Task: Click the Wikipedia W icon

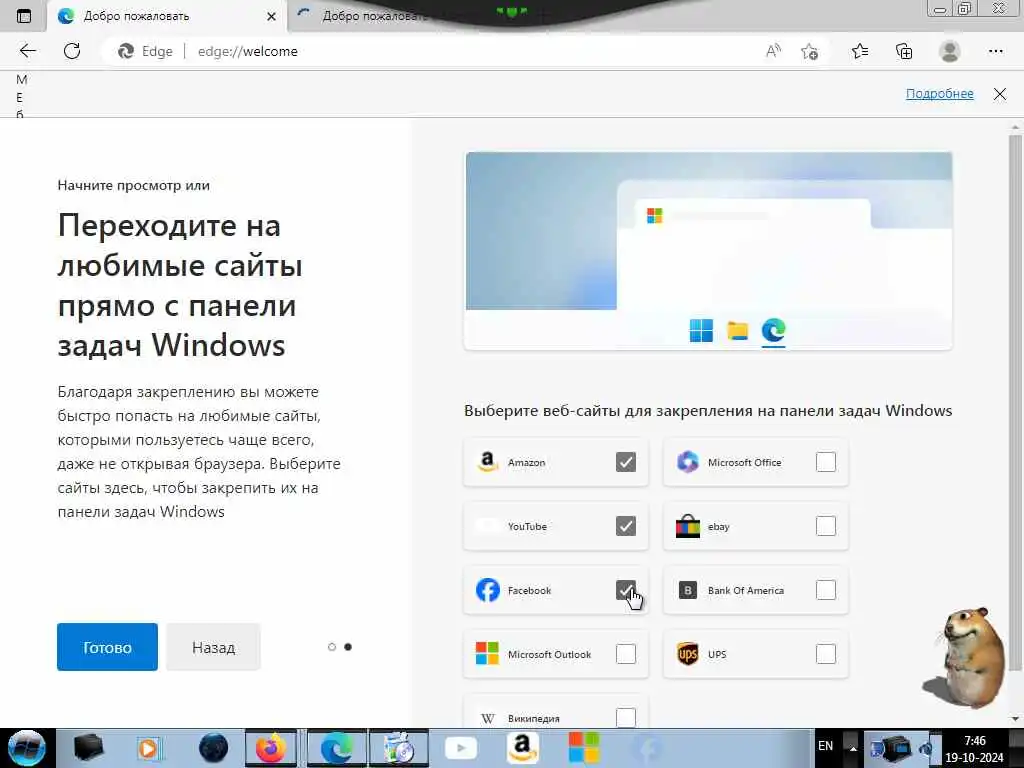Action: coord(487,718)
